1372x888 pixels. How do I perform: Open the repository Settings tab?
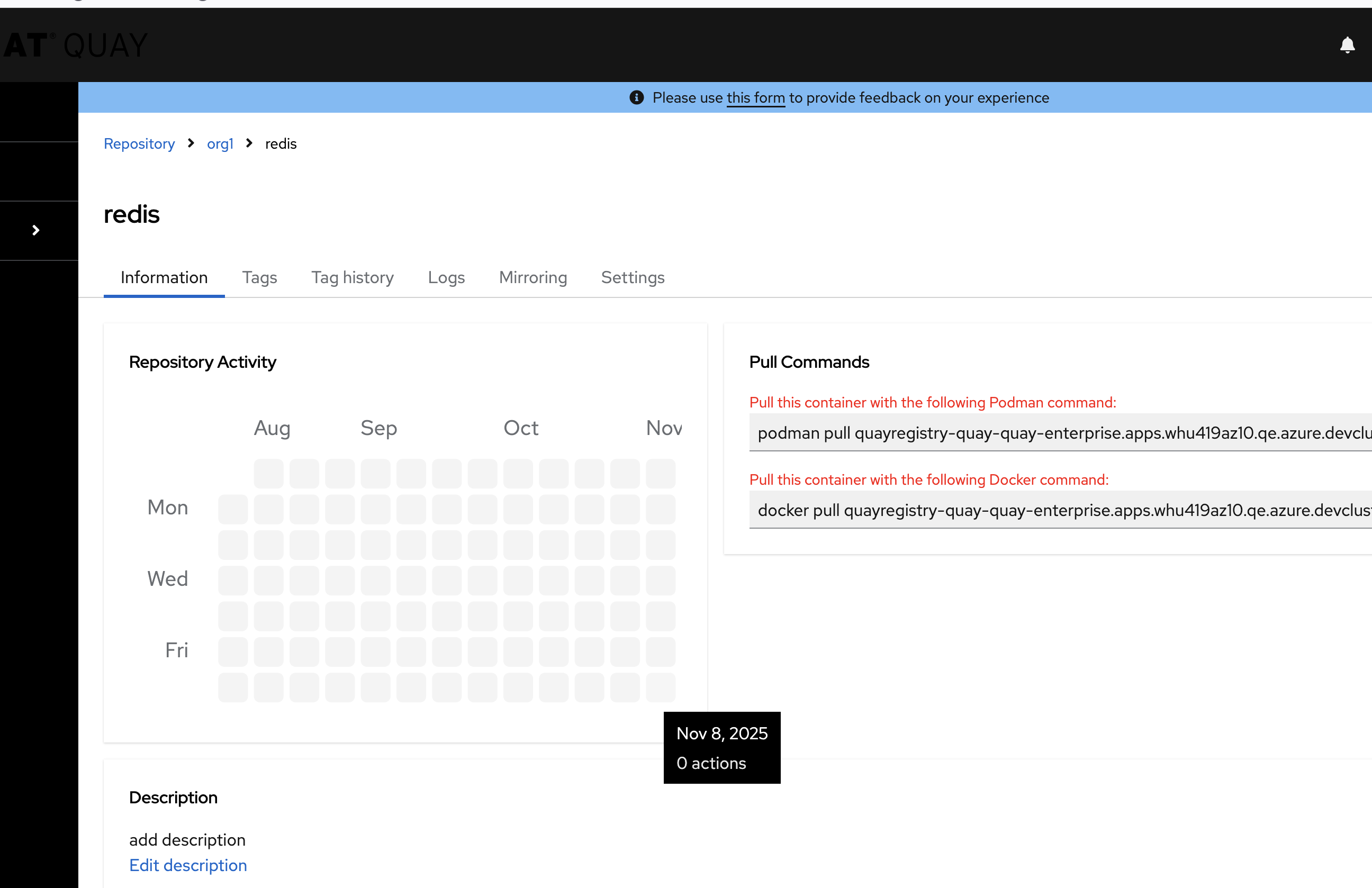[x=633, y=278]
